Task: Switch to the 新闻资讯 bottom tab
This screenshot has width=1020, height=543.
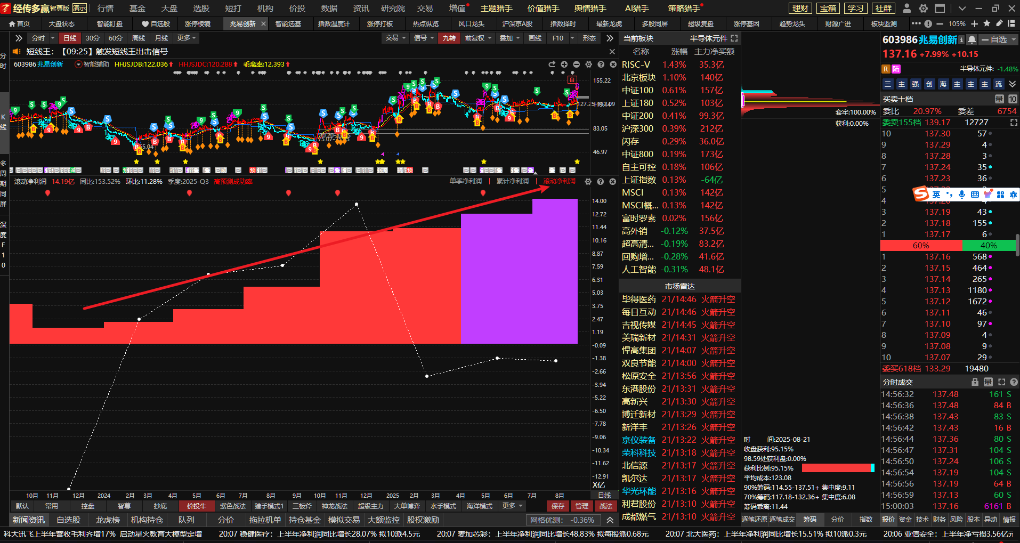Action: [29, 520]
